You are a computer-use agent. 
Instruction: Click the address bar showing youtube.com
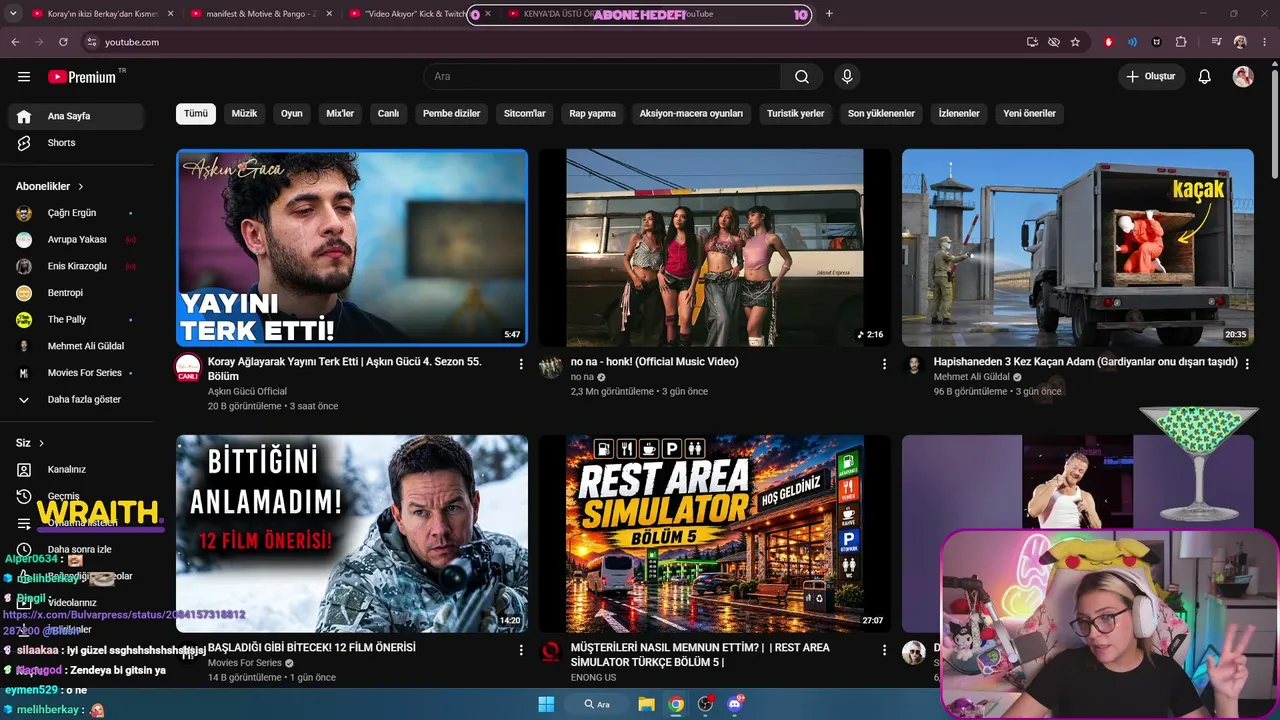tap(550, 42)
